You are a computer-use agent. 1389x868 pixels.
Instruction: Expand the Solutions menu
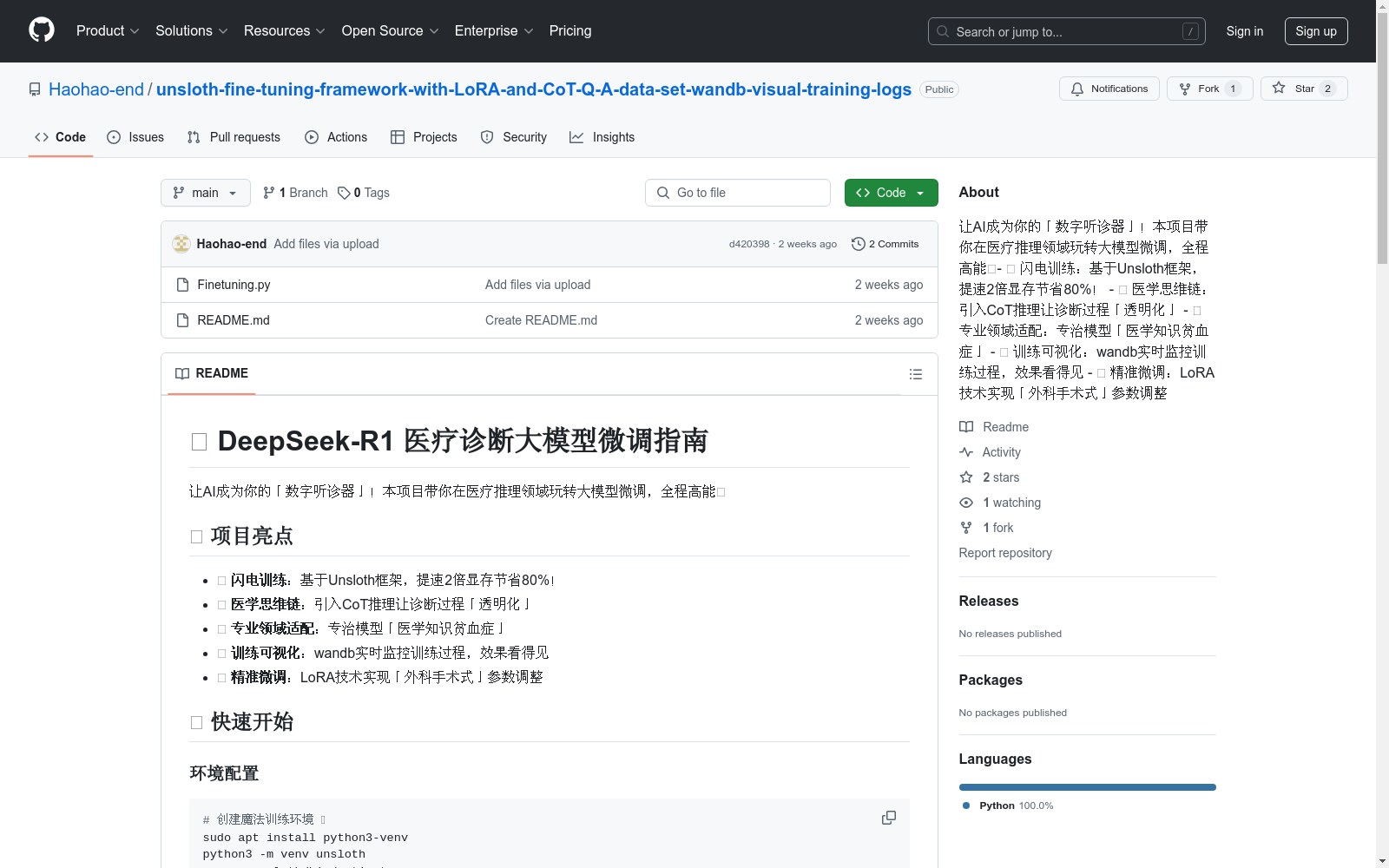coord(191,30)
